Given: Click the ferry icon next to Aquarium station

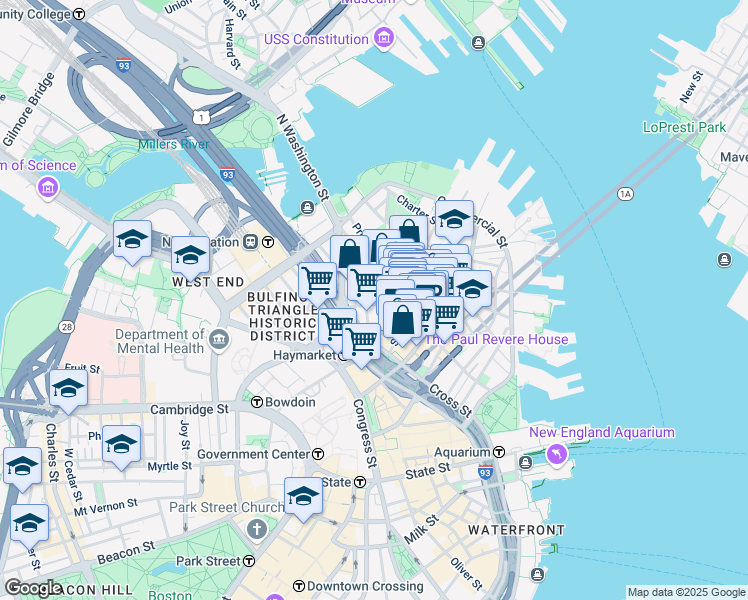Looking at the screenshot, I should coord(526,462).
